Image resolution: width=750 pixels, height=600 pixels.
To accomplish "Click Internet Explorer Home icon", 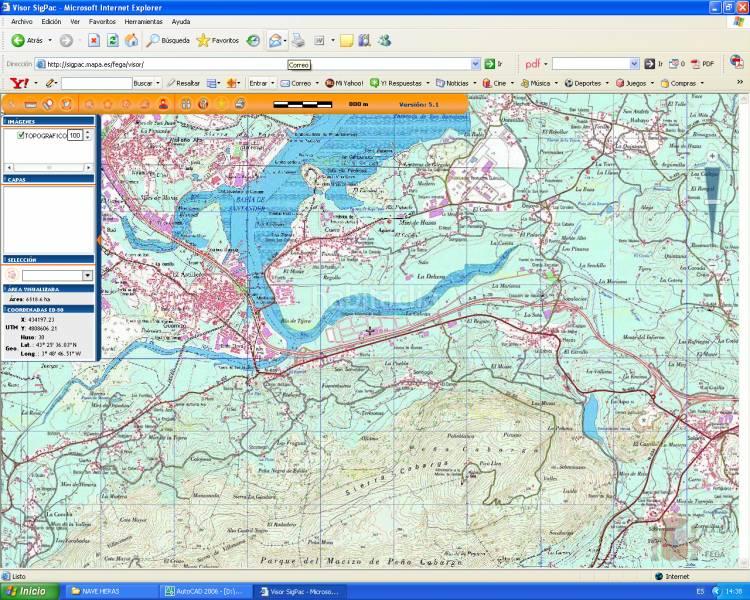I will pyautogui.click(x=130, y=40).
